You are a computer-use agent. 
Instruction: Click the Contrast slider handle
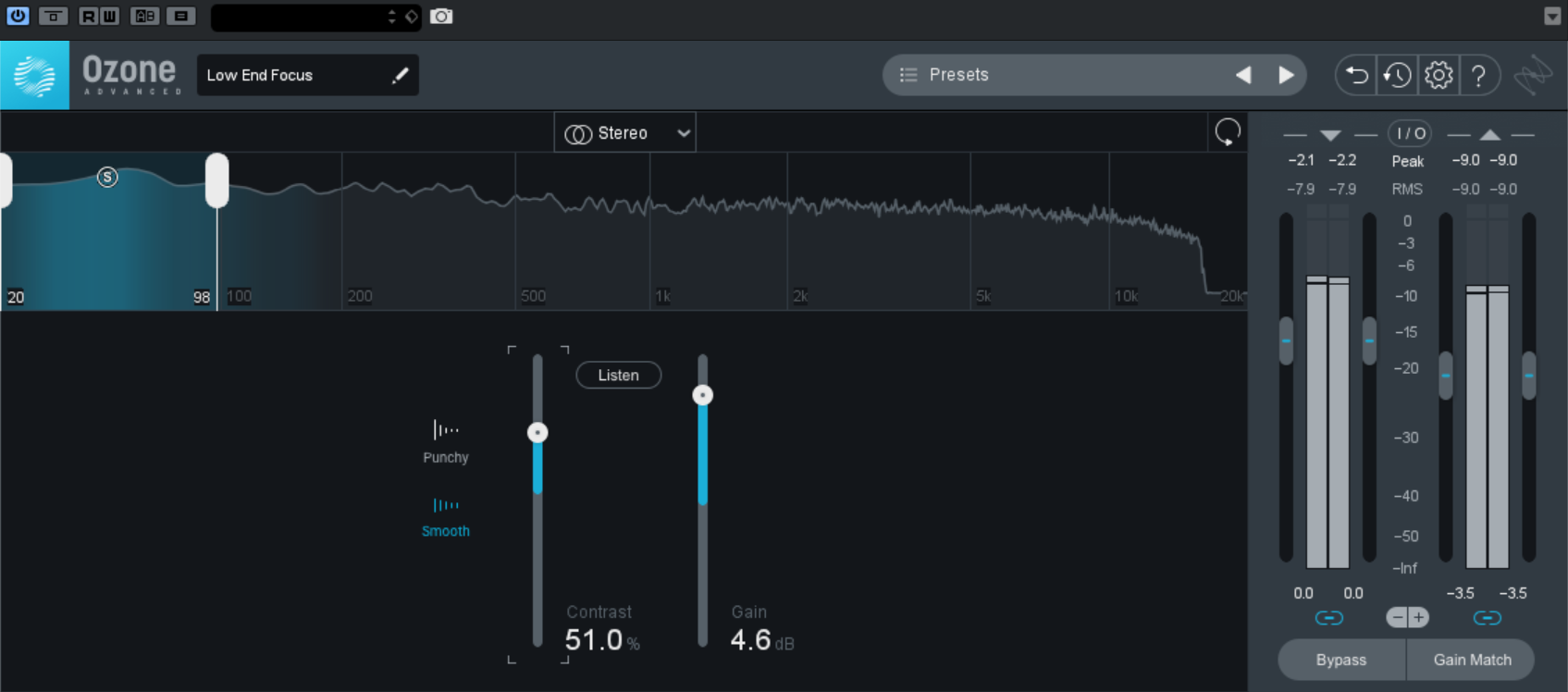pyautogui.click(x=537, y=432)
